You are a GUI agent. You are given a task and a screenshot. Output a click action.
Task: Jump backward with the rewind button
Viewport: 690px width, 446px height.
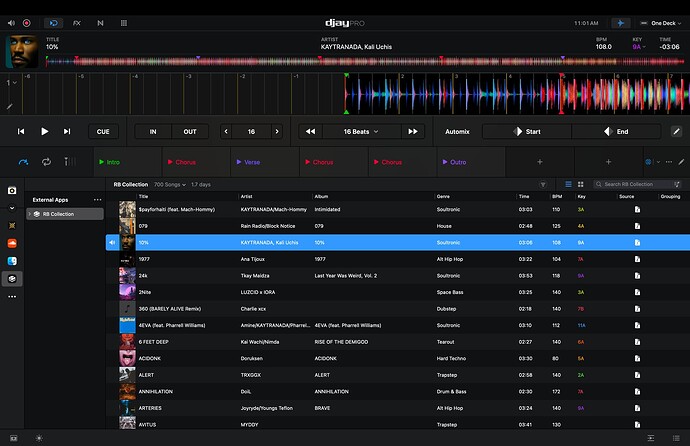(310, 132)
